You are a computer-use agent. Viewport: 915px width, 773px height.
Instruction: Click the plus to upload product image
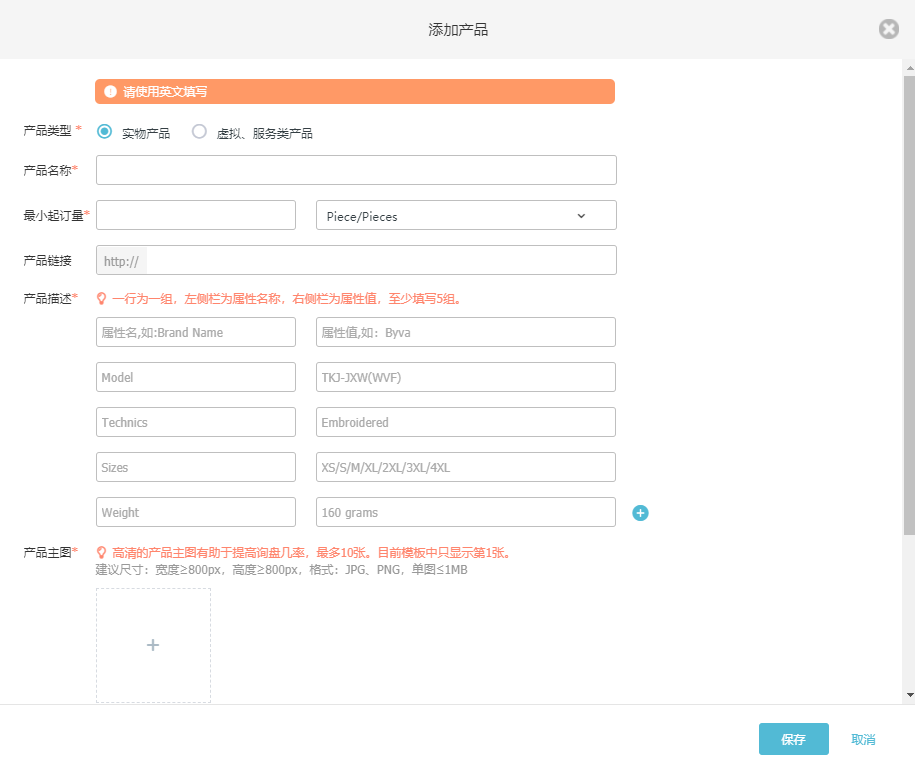click(153, 645)
